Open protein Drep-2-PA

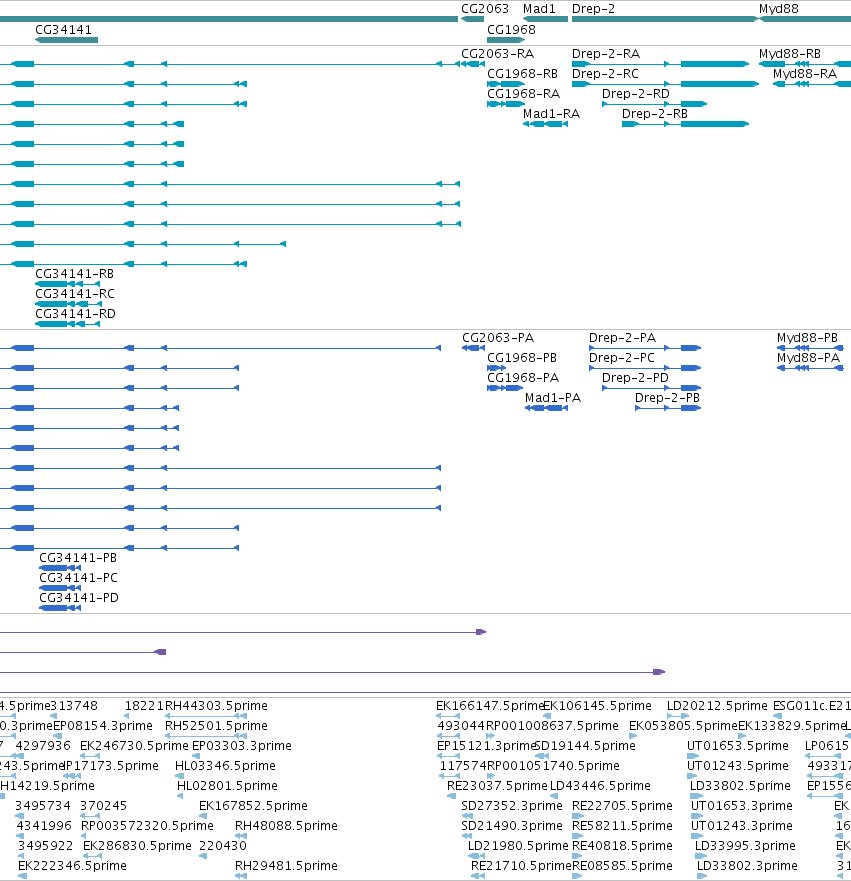pos(622,338)
